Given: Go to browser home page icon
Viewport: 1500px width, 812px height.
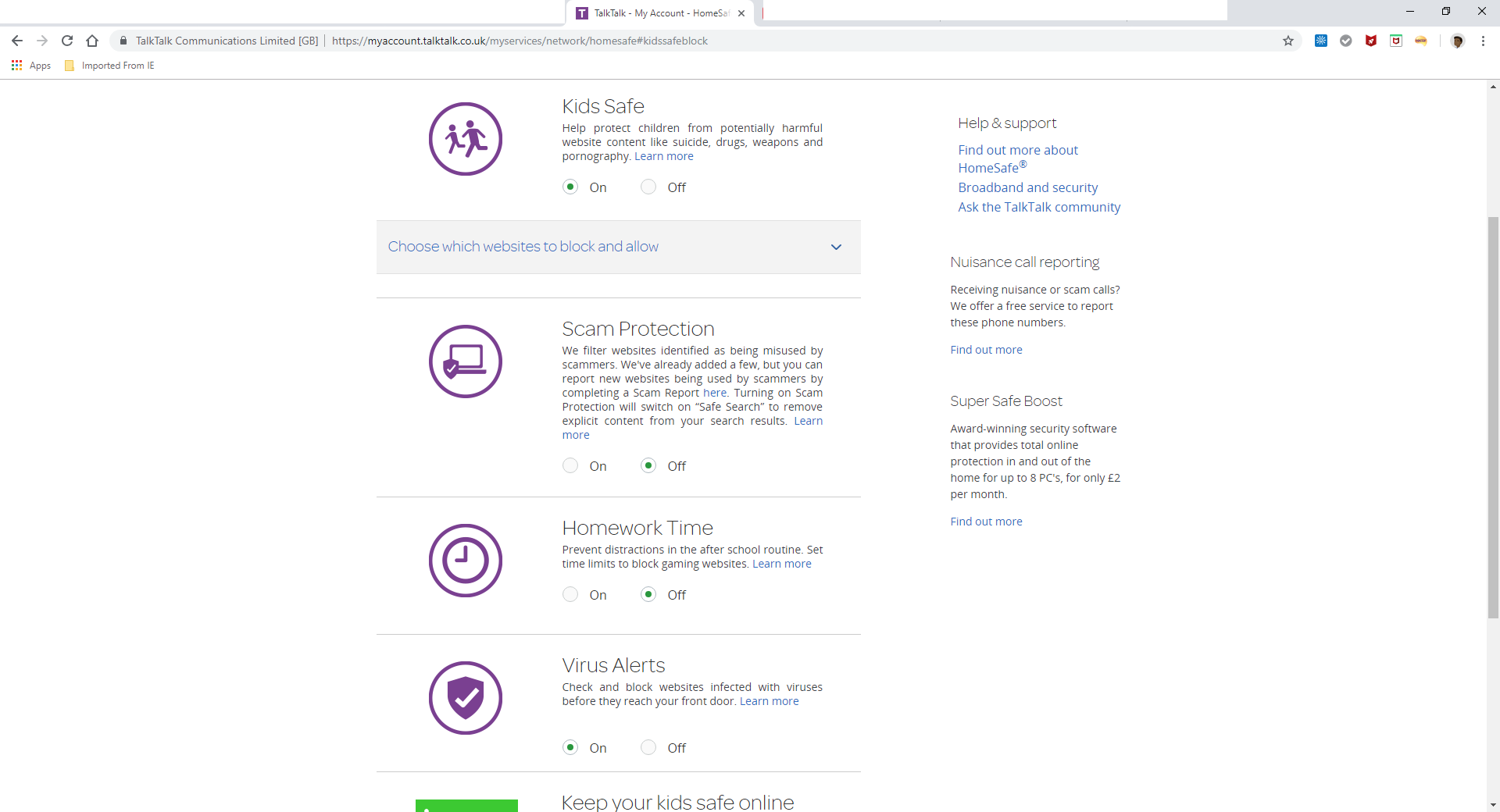Looking at the screenshot, I should coord(92,41).
